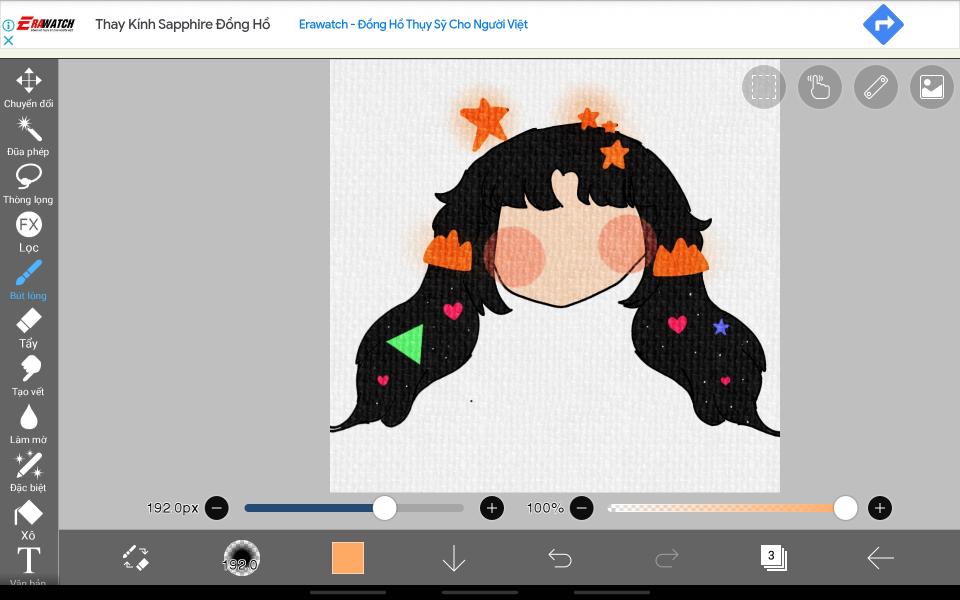Viewport: 960px width, 600px height.
Task: Open the stabilizer hand gesture settings
Action: pyautogui.click(x=820, y=87)
